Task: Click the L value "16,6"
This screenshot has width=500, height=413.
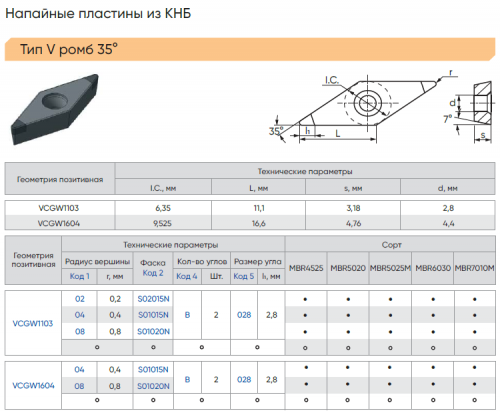Action: tap(259, 223)
